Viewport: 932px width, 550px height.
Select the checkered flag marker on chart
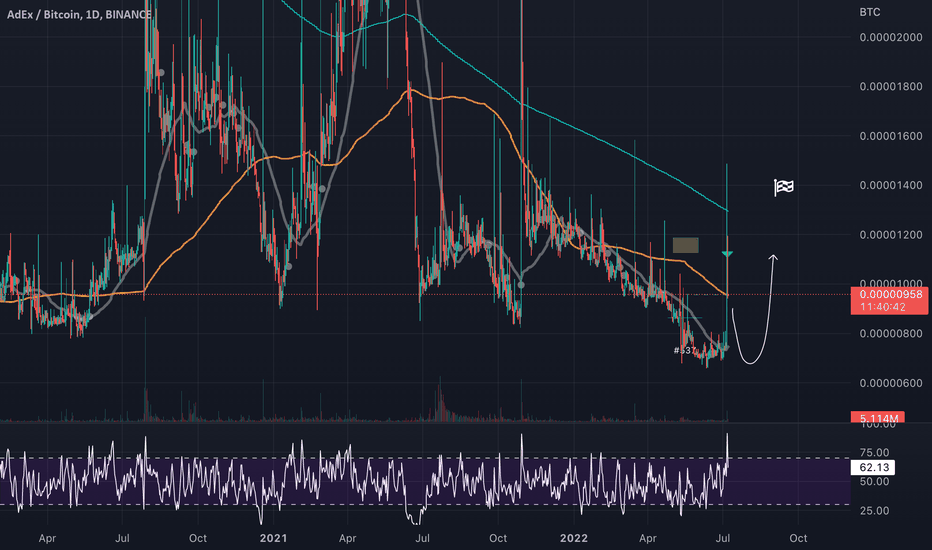click(x=783, y=187)
